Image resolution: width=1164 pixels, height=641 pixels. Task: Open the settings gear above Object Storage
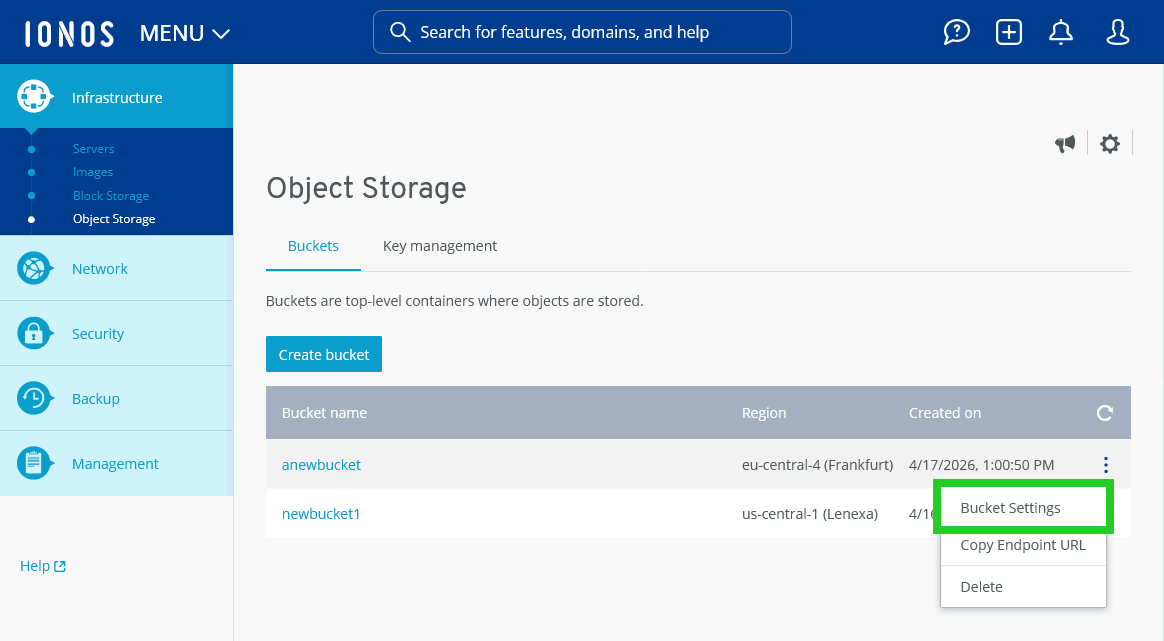[1109, 143]
